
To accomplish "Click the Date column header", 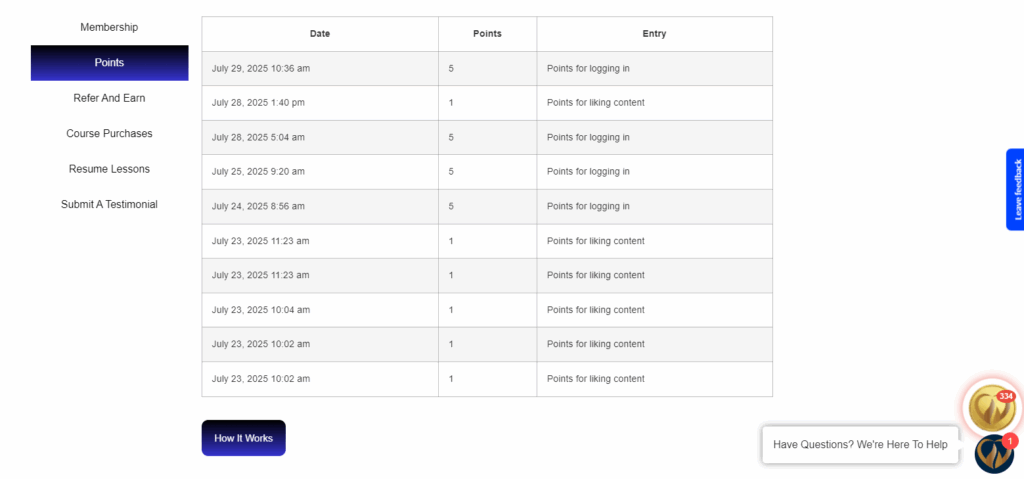I will tap(320, 34).
